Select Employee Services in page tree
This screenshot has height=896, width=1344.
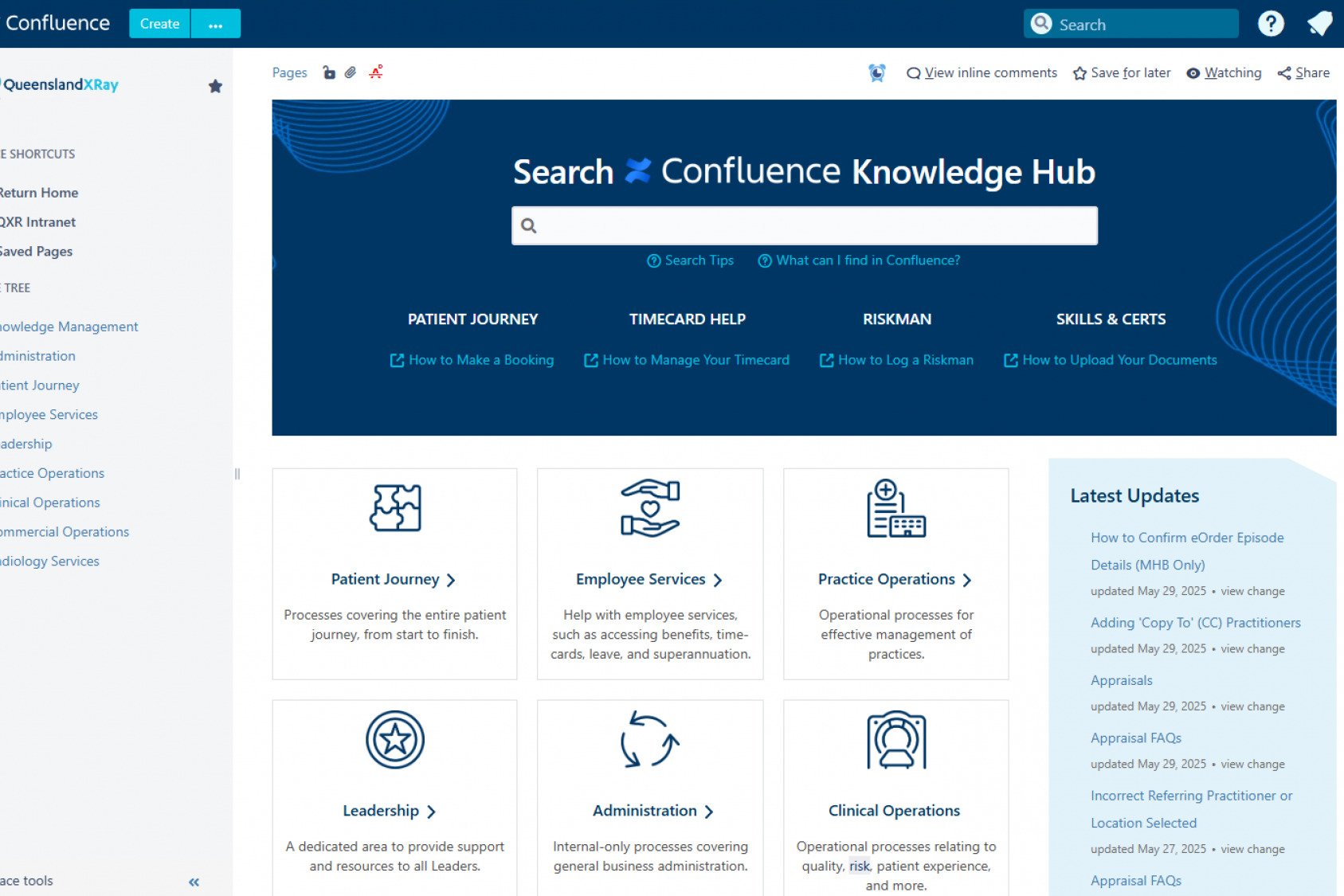click(x=49, y=415)
